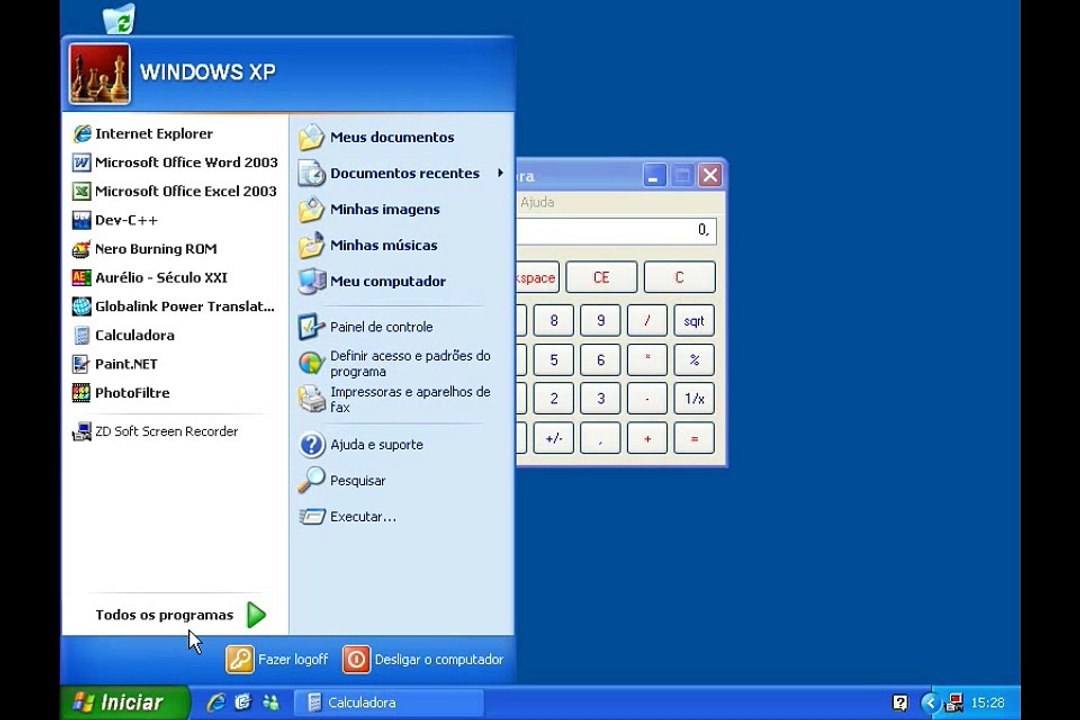Launch Paint.NET

pyautogui.click(x=116, y=364)
